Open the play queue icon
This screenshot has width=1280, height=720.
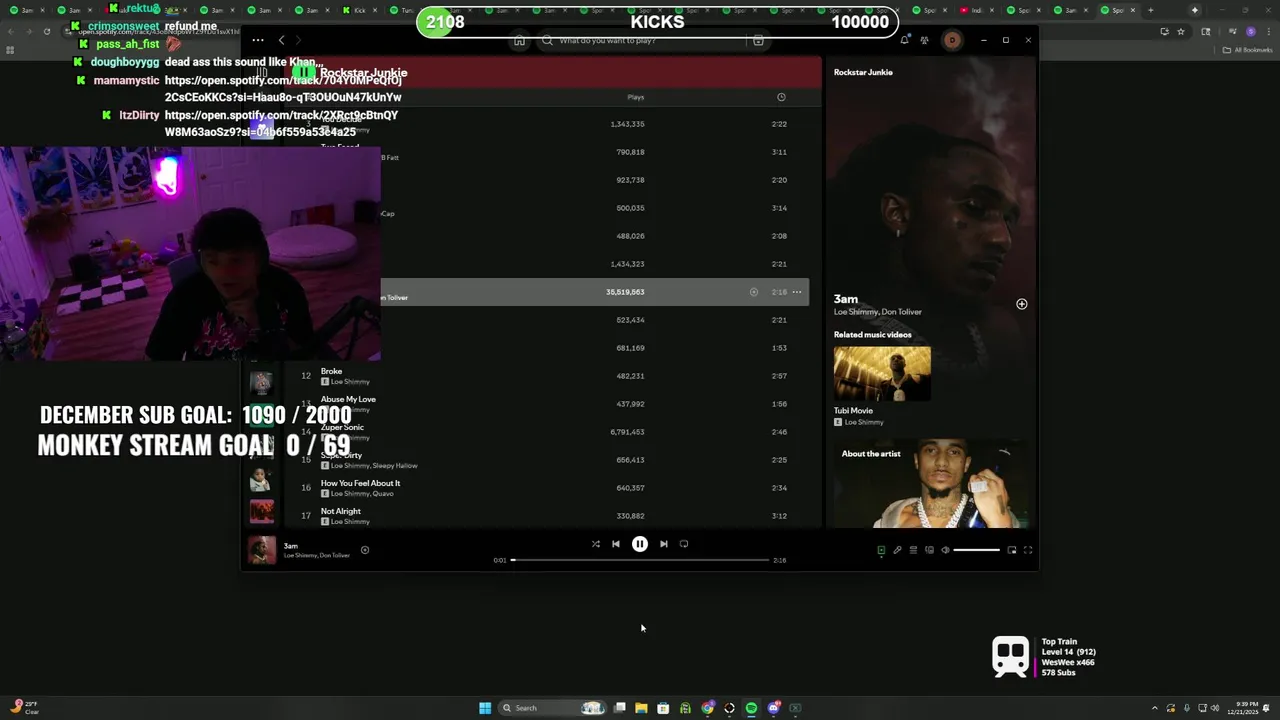[913, 550]
